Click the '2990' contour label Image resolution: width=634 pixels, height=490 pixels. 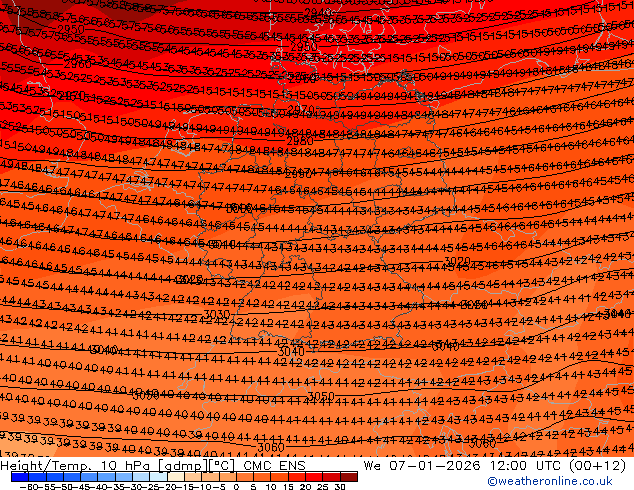[298, 174]
